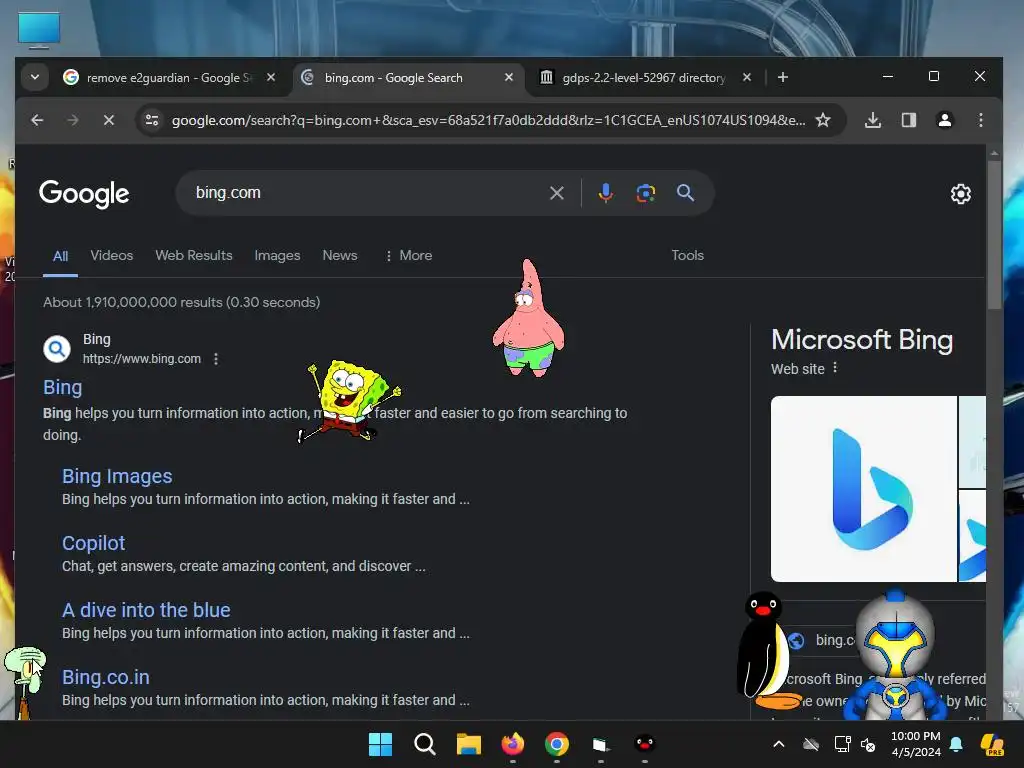Clear the Google search query
Screen dimensions: 1024x768
tap(556, 193)
